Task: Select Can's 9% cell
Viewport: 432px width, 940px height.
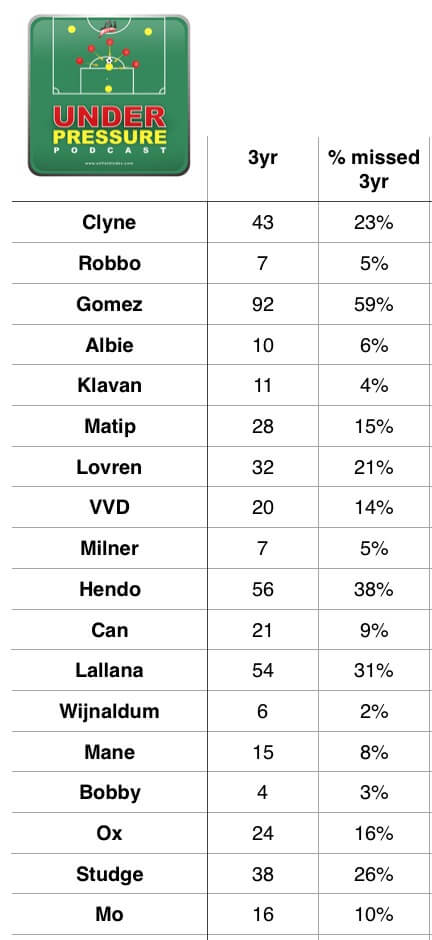Action: (374, 630)
